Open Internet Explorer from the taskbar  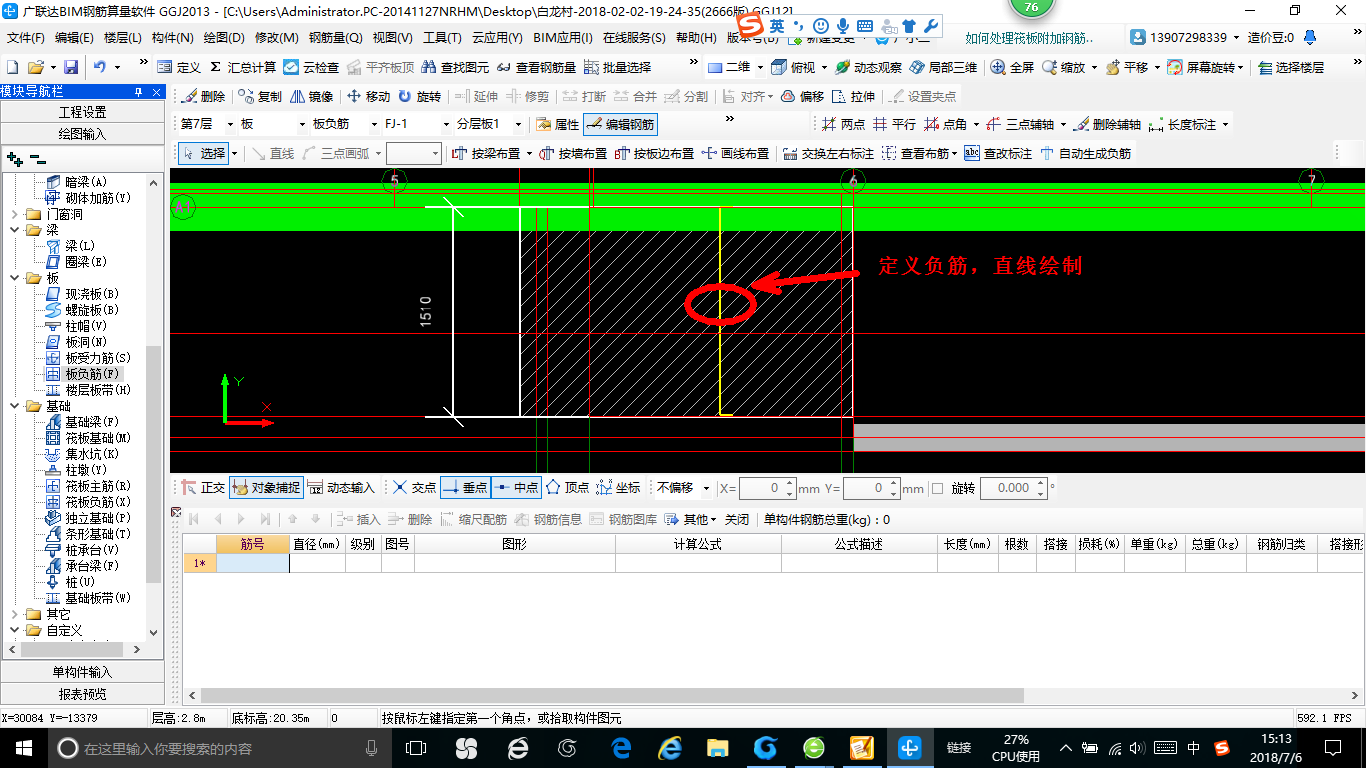click(x=669, y=747)
